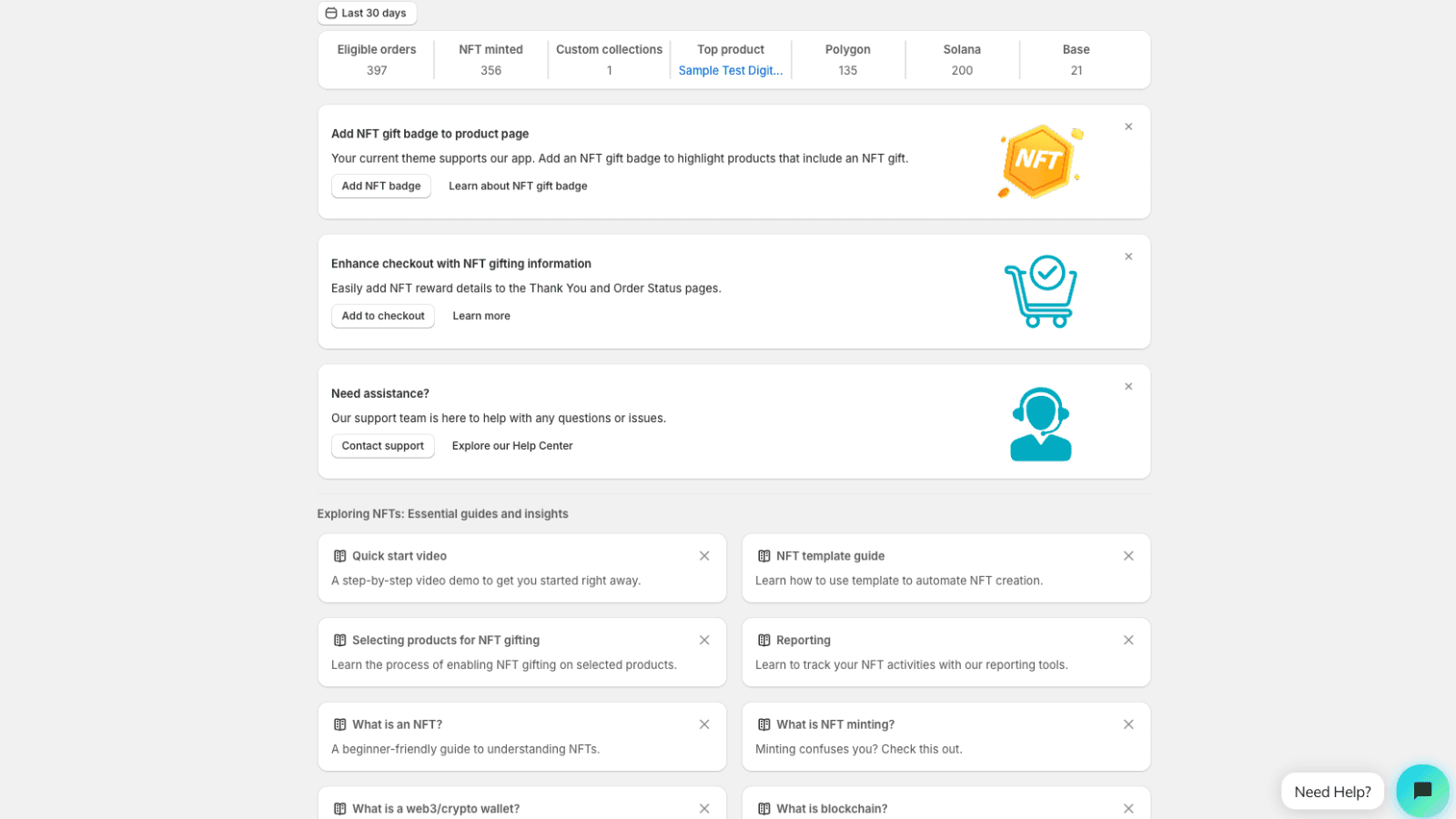Click Explore our Help Center

pyautogui.click(x=511, y=446)
